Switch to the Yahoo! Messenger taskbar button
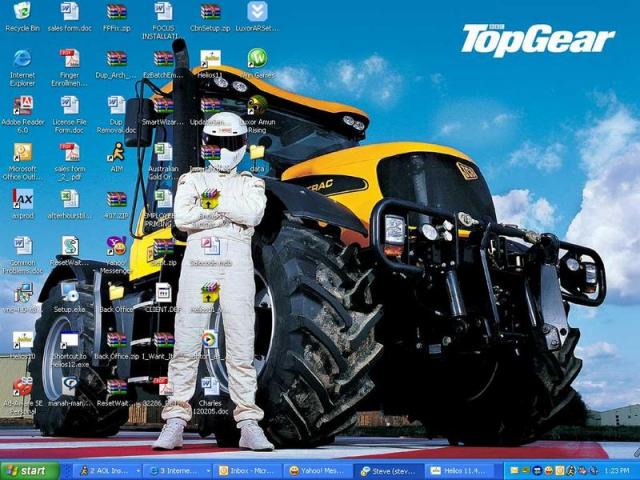Image resolution: width=640 pixels, height=480 pixels. 318,471
